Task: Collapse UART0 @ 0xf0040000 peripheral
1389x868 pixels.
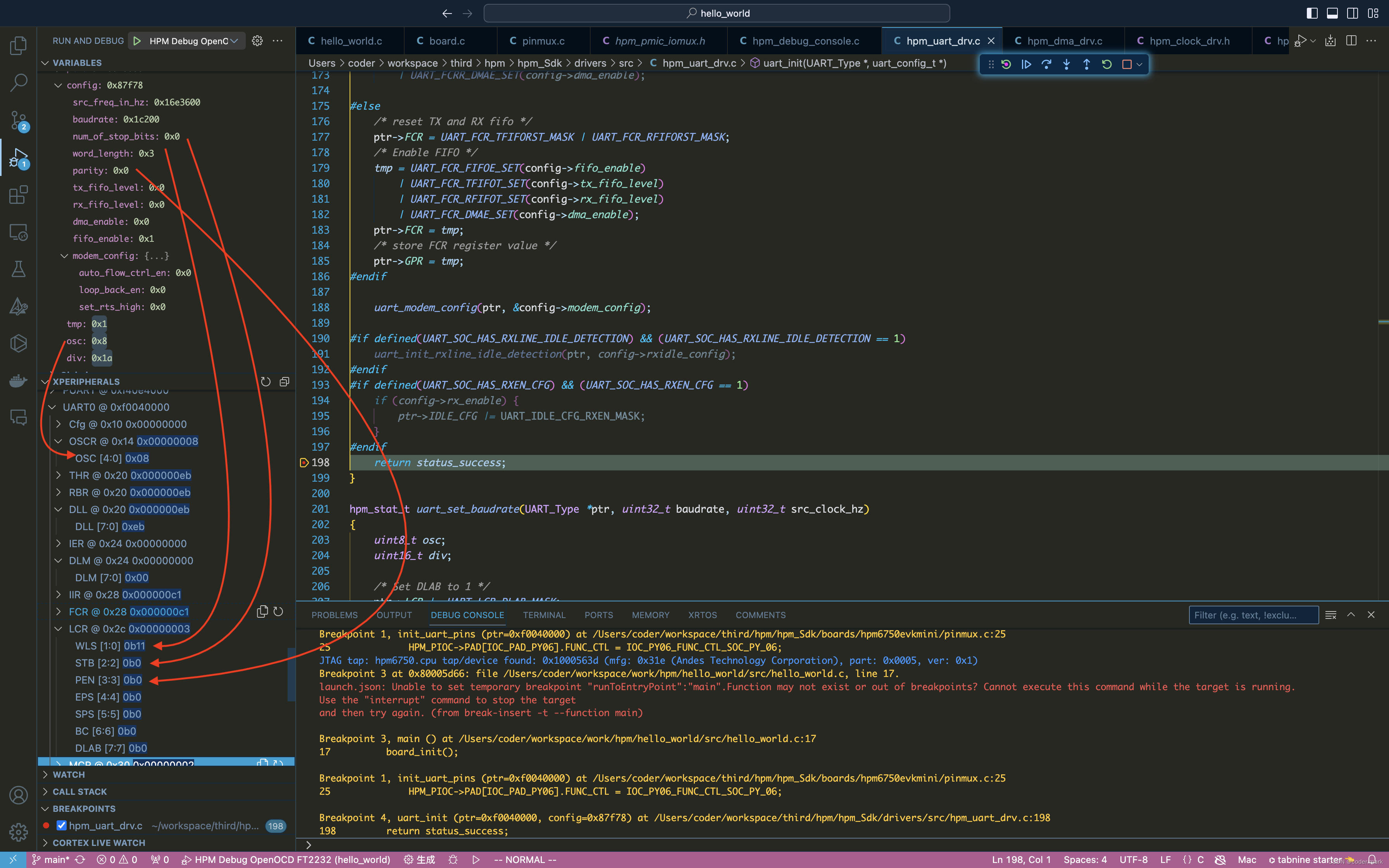Action: (x=52, y=407)
